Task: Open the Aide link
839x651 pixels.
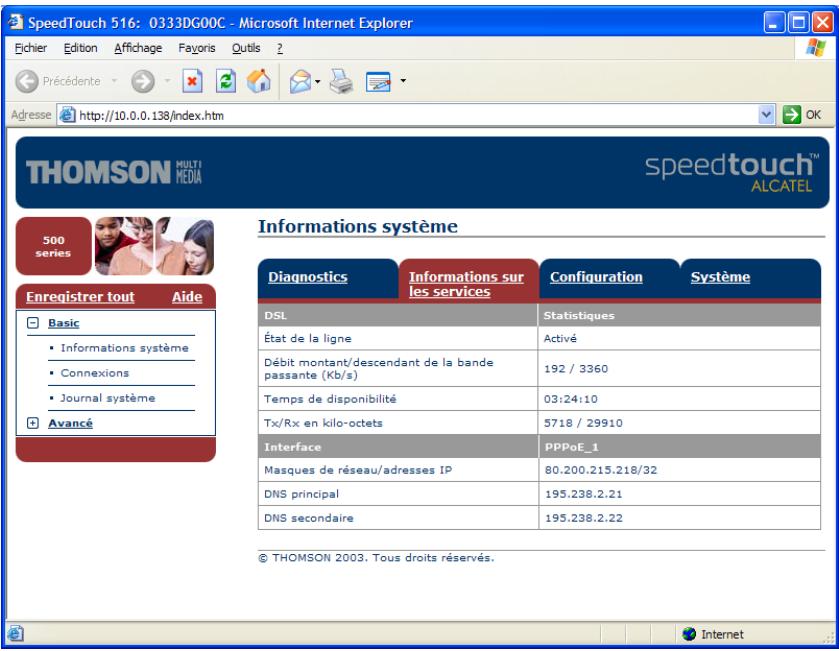Action: point(187,297)
